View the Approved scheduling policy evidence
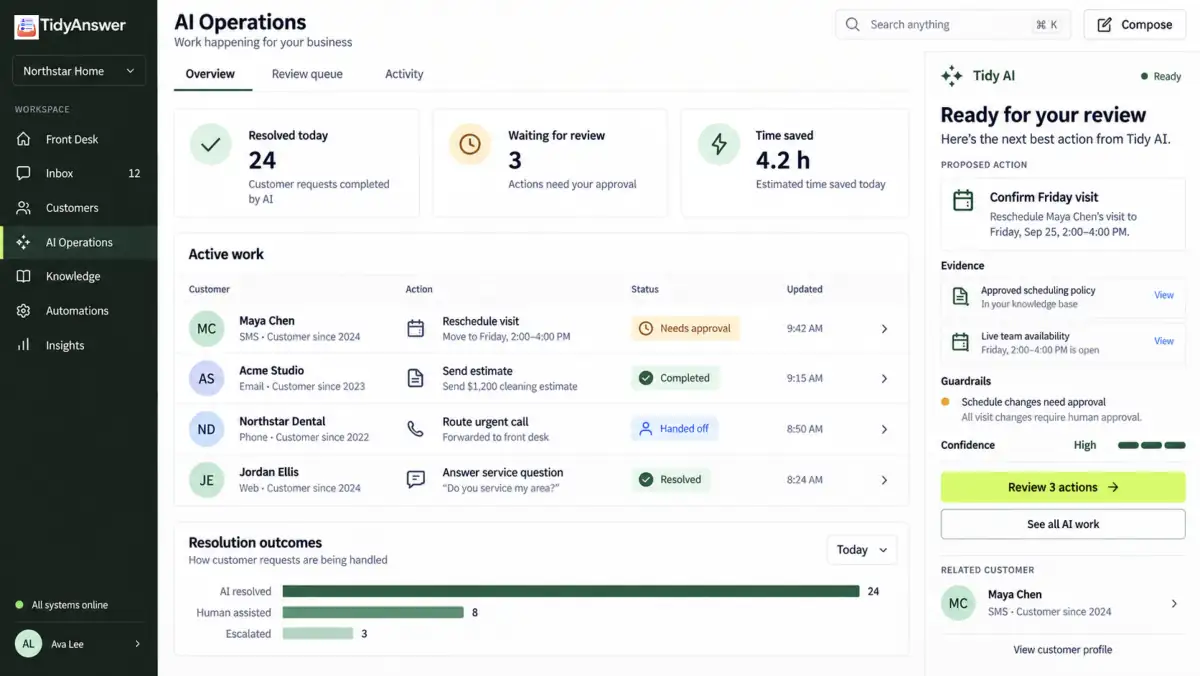The width and height of the screenshot is (1200, 676). pos(1164,295)
